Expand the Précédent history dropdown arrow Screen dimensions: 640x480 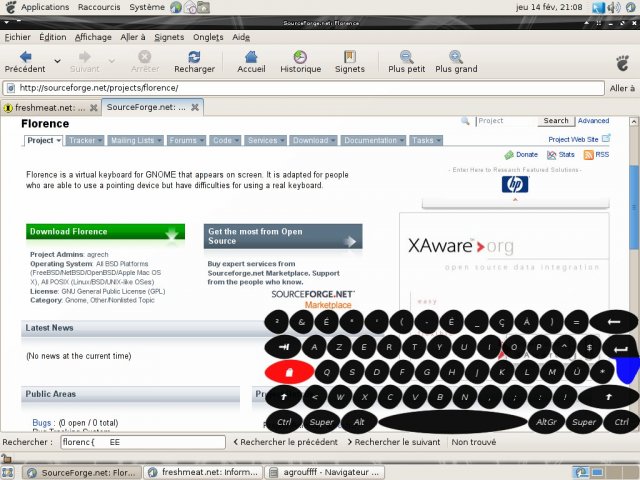point(57,61)
